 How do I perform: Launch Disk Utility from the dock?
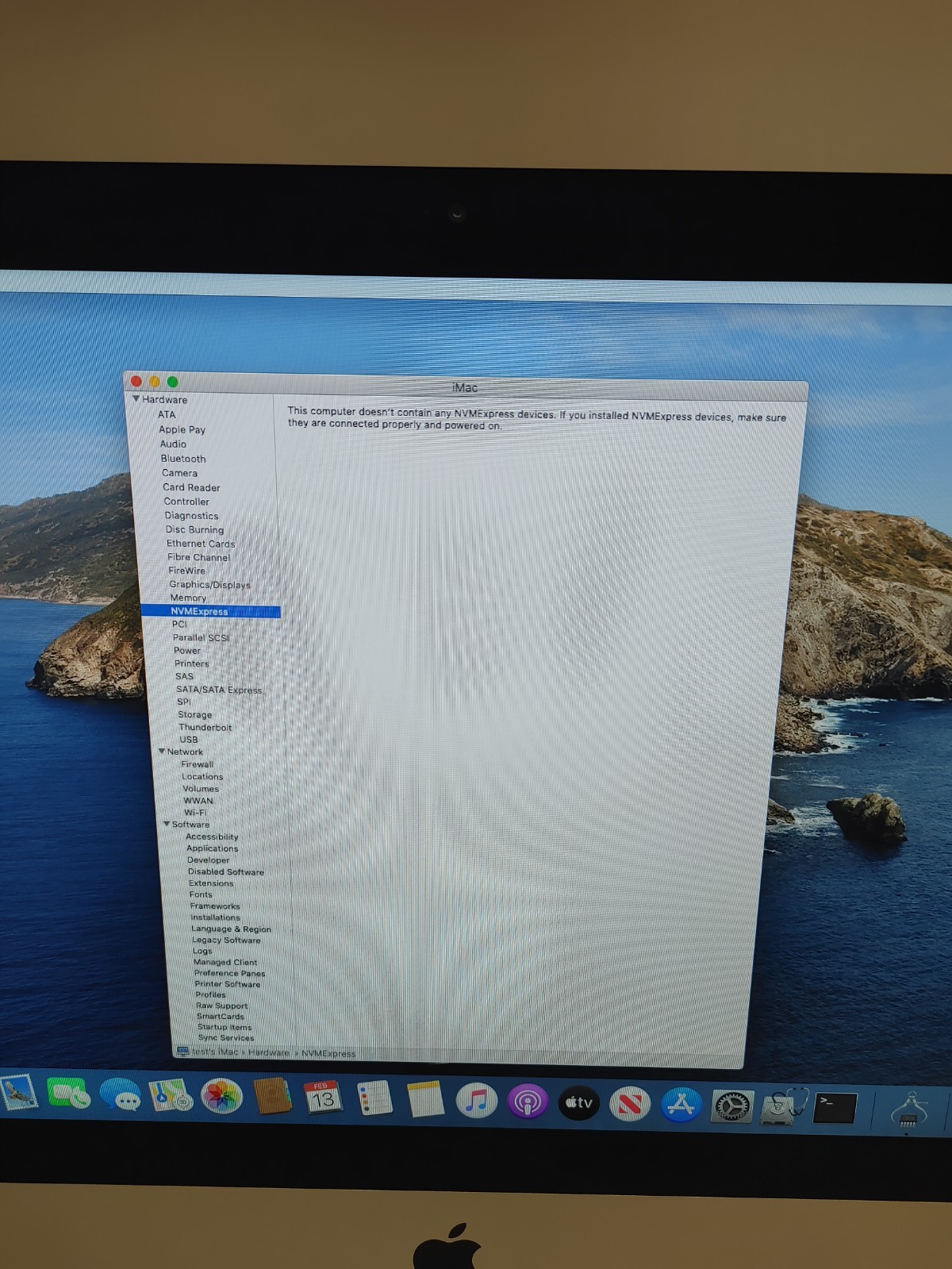(x=784, y=1106)
